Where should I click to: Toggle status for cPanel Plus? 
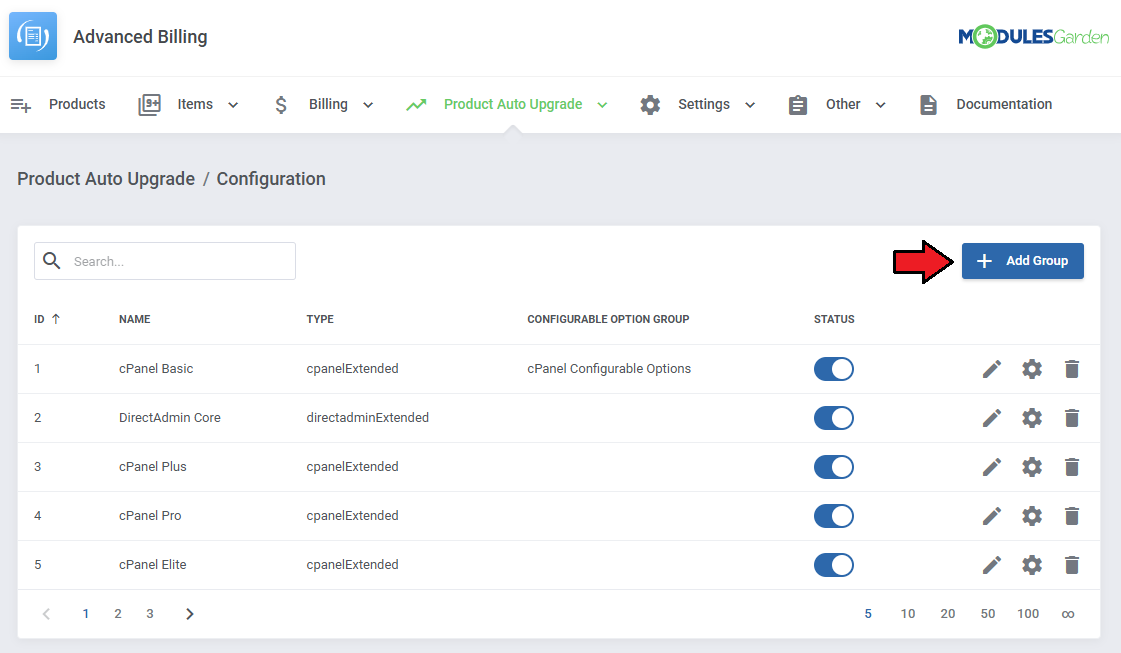[834, 467]
